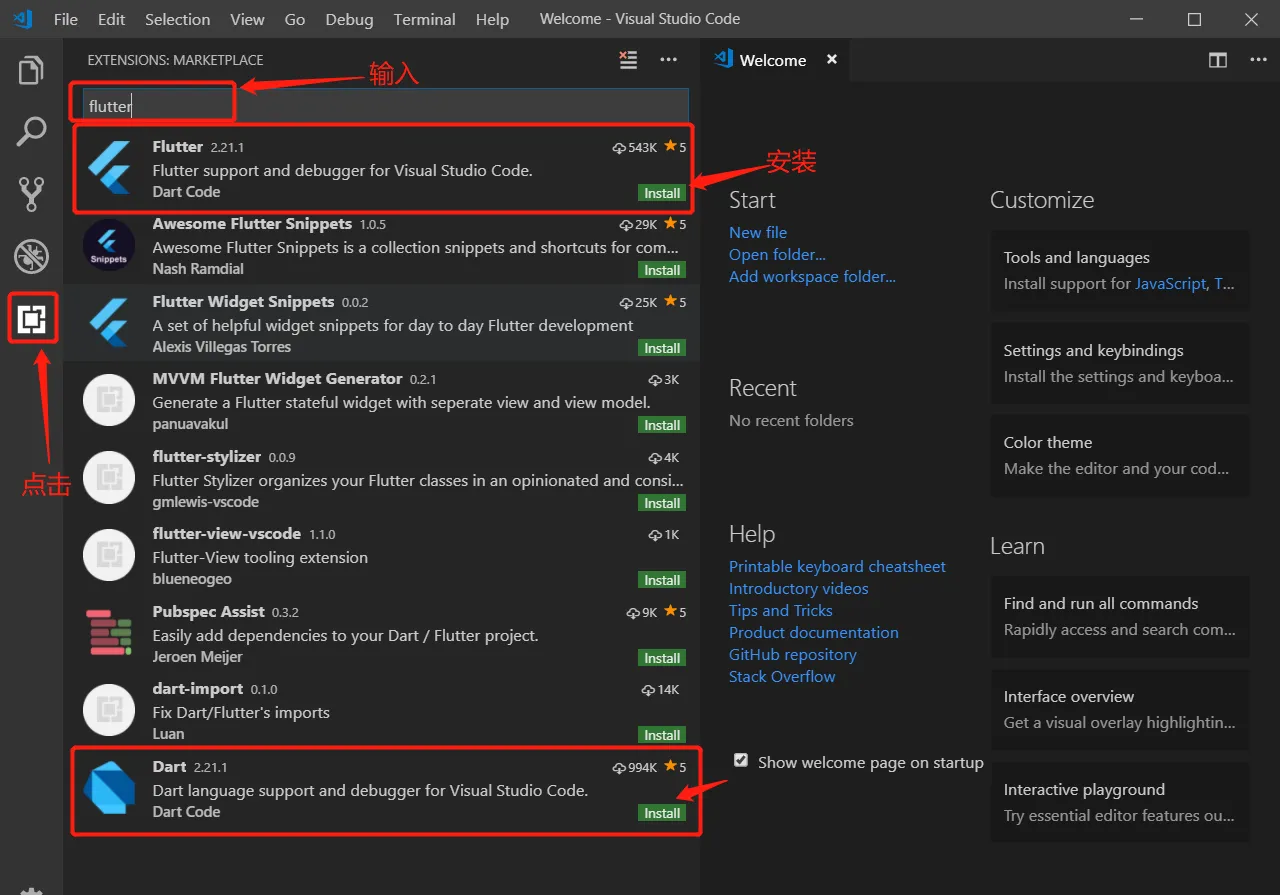Screen dimensions: 1280x895
Task: Select the Extensions icon in activity bar
Action: (x=32, y=319)
